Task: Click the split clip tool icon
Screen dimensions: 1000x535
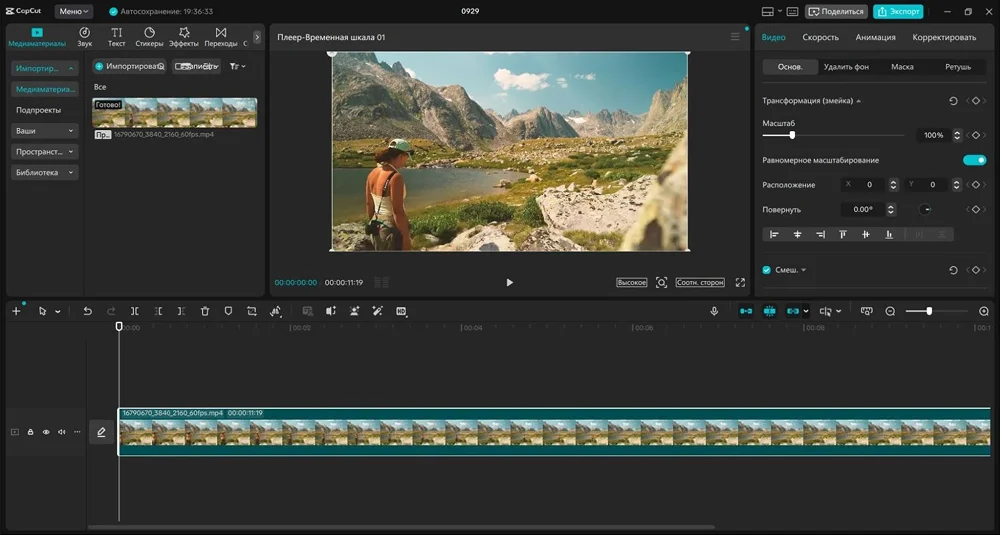Action: (135, 311)
